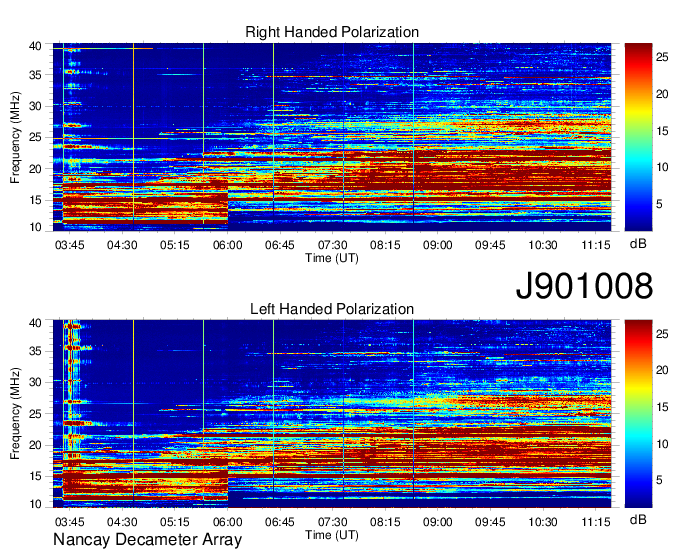This screenshot has height=552, width=680.
Task: Click the "03:45" time tick under the Left Handed plot
Action: pyautogui.click(x=69, y=522)
